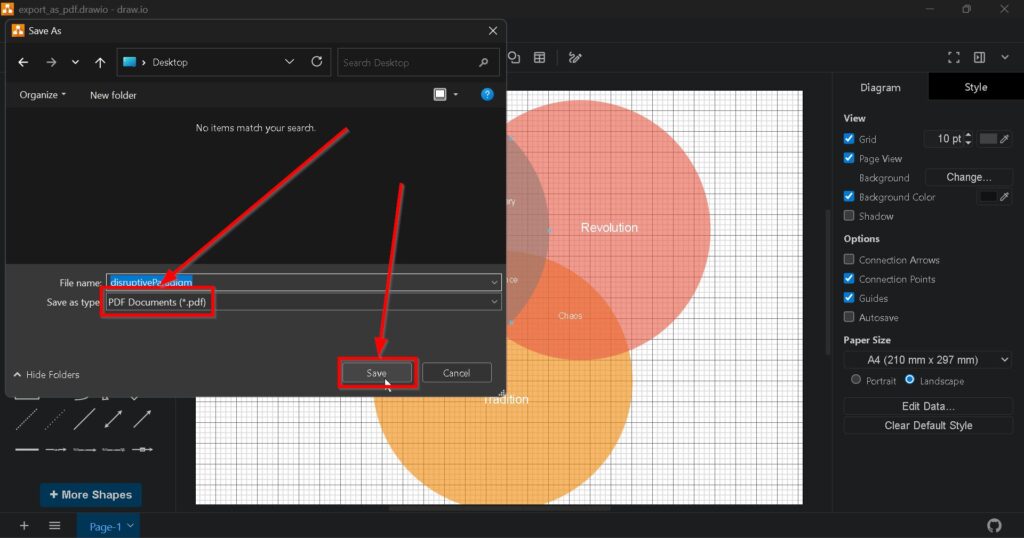Open the Organize dropdown menu
The width and height of the screenshot is (1024, 538).
click(x=43, y=95)
